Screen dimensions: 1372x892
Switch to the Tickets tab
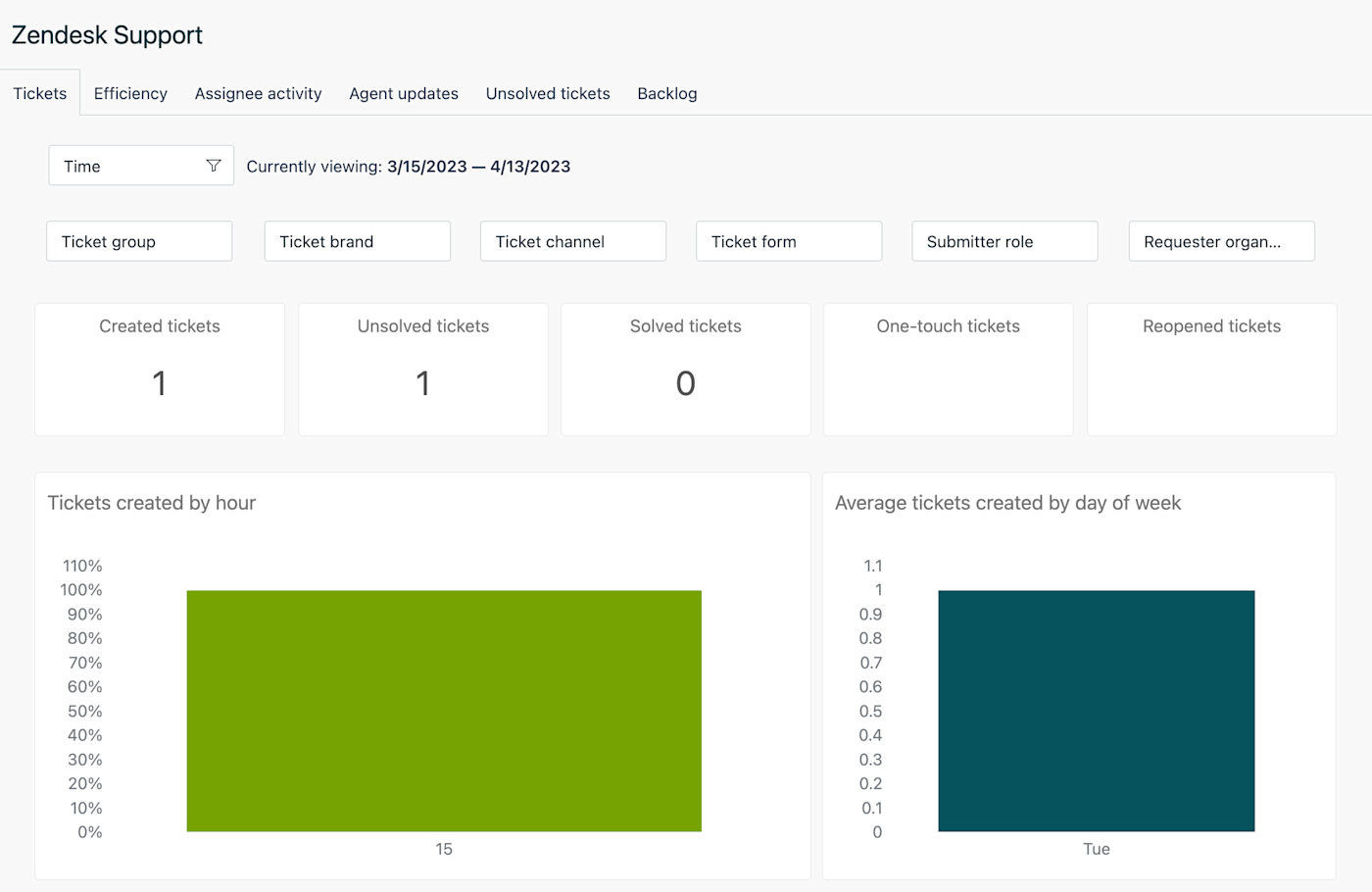40,93
